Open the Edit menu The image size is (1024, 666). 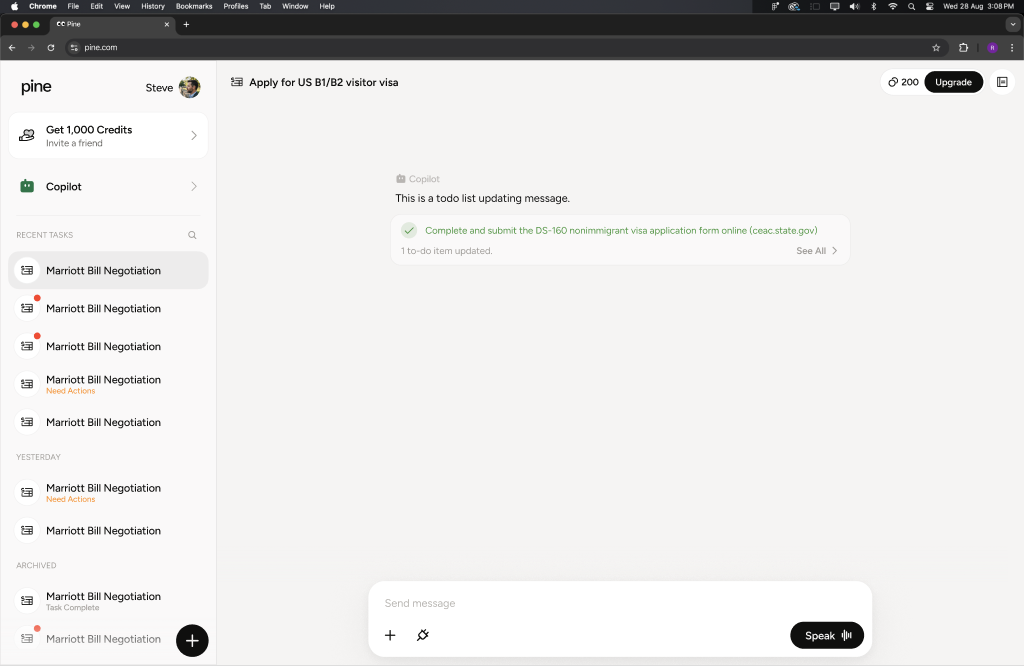tap(97, 6)
